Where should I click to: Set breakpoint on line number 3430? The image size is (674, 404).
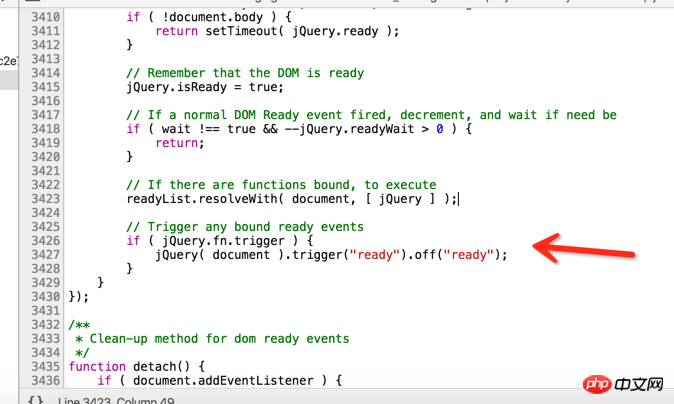tap(46, 297)
